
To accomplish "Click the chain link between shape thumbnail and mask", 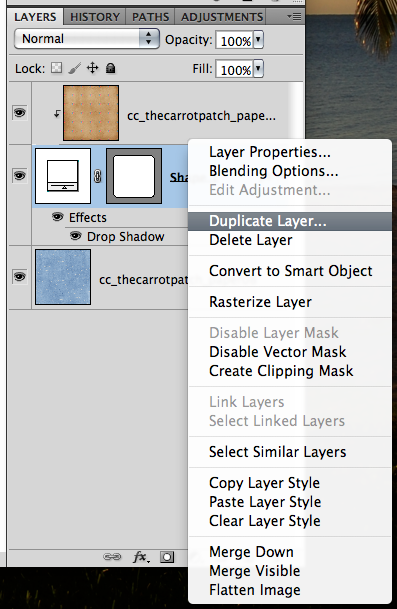I will pos(98,176).
